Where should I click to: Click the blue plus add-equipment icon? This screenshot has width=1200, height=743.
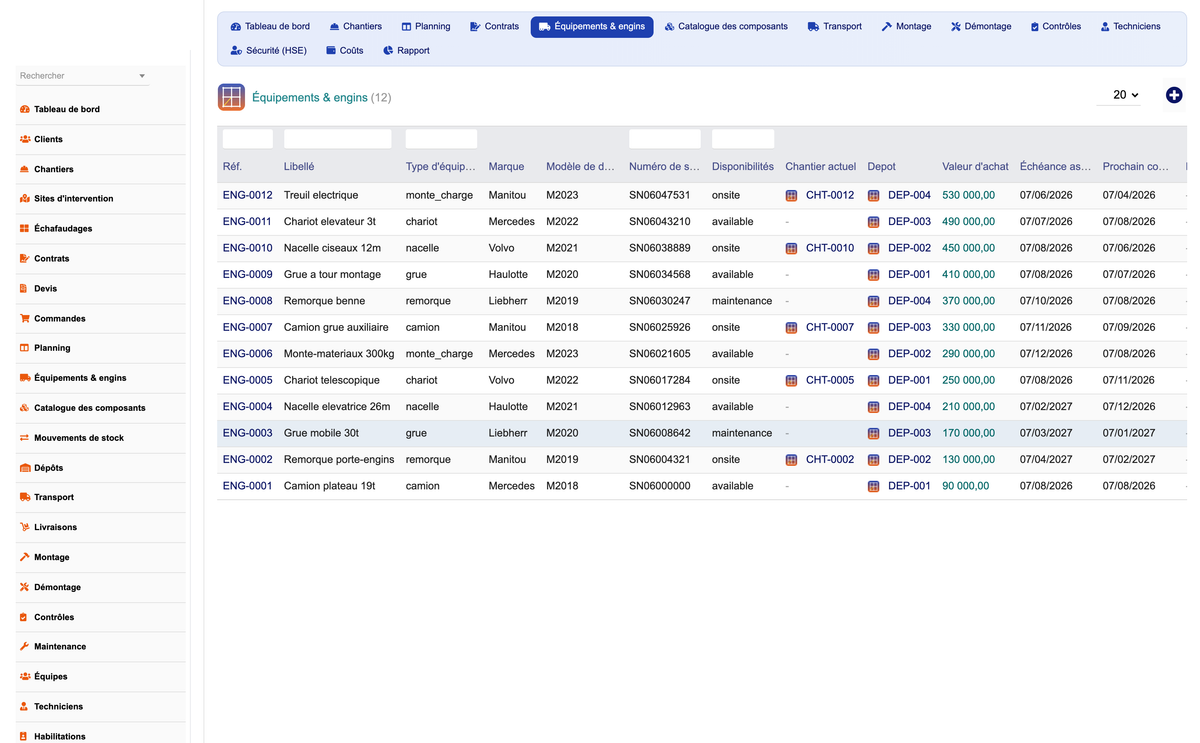(x=1174, y=95)
